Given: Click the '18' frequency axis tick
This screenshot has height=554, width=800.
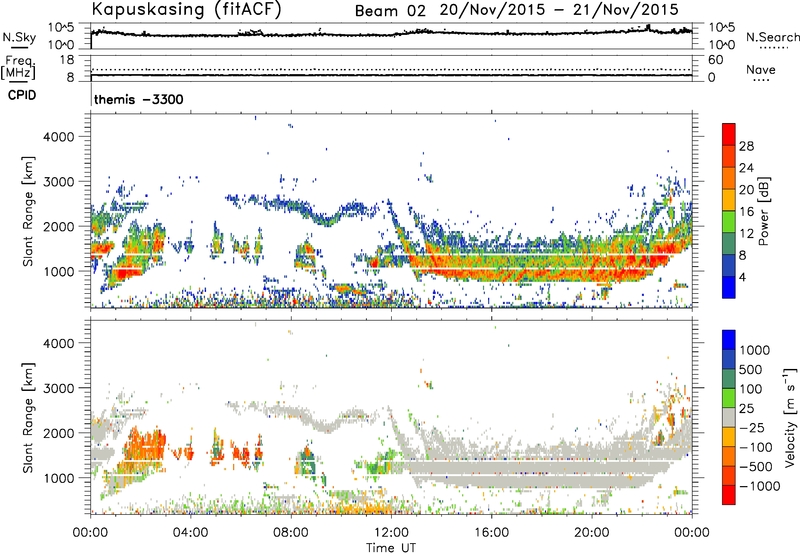Looking at the screenshot, I should pyautogui.click(x=67, y=60).
